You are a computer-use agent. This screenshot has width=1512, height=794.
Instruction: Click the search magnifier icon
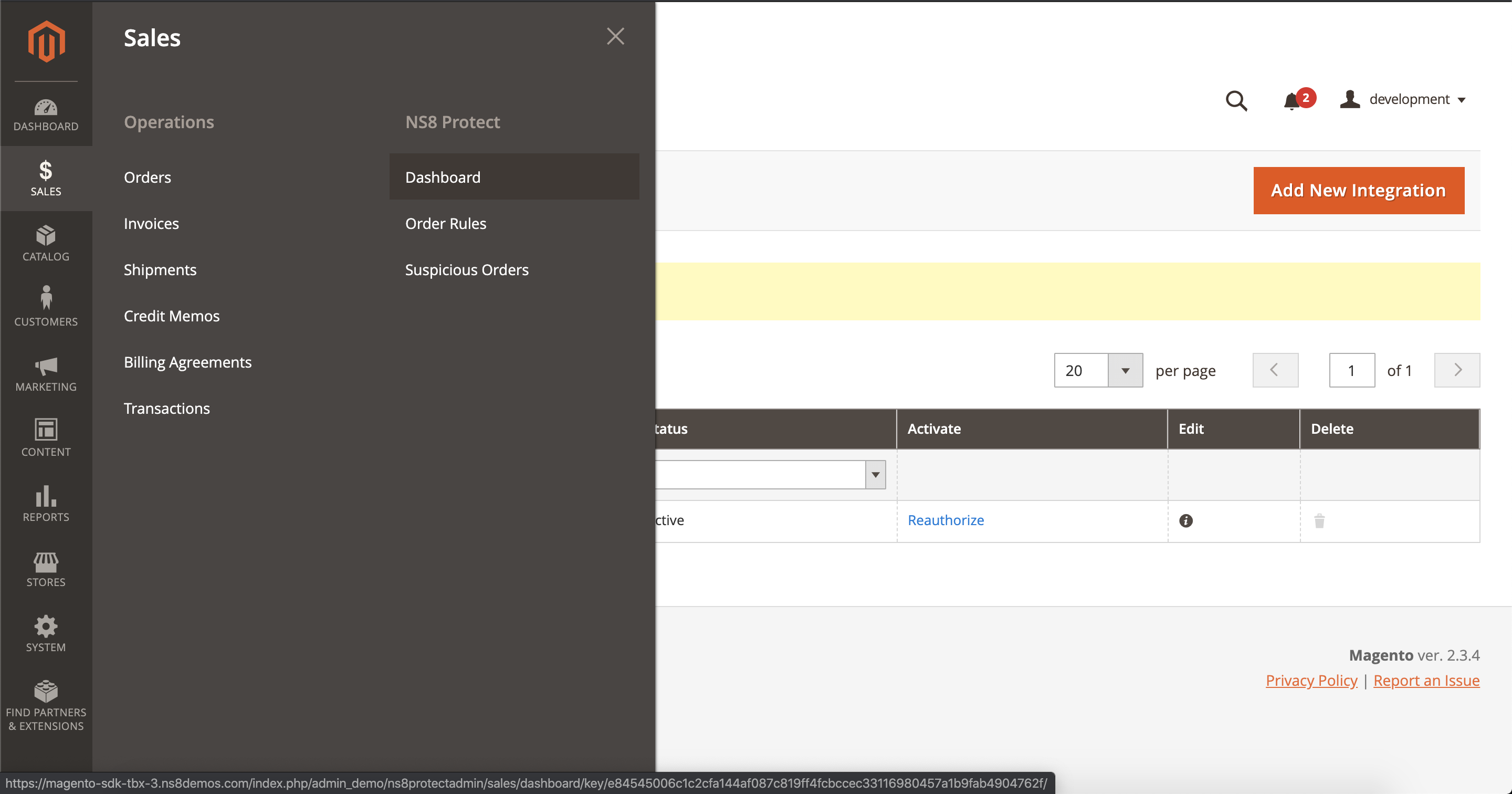1236,100
